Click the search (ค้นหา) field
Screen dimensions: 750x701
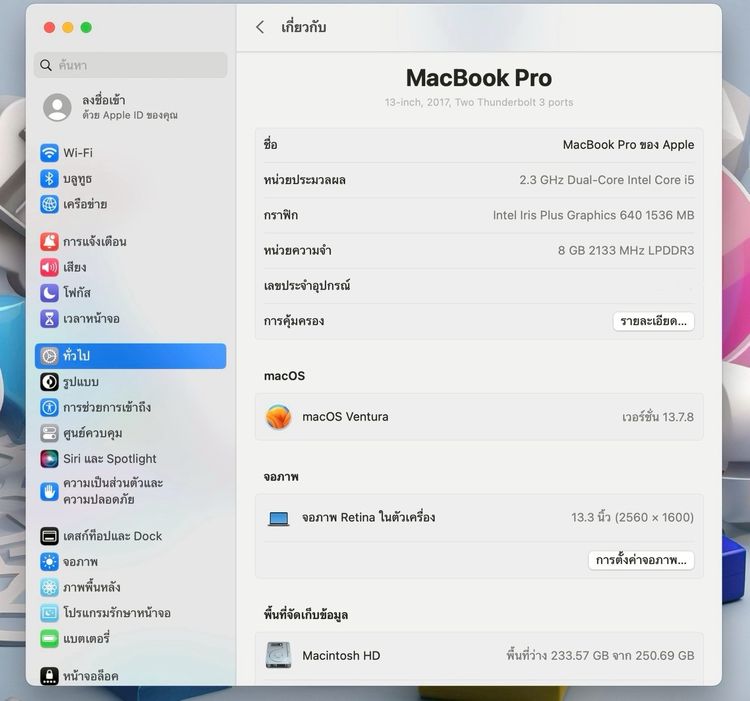coord(131,65)
